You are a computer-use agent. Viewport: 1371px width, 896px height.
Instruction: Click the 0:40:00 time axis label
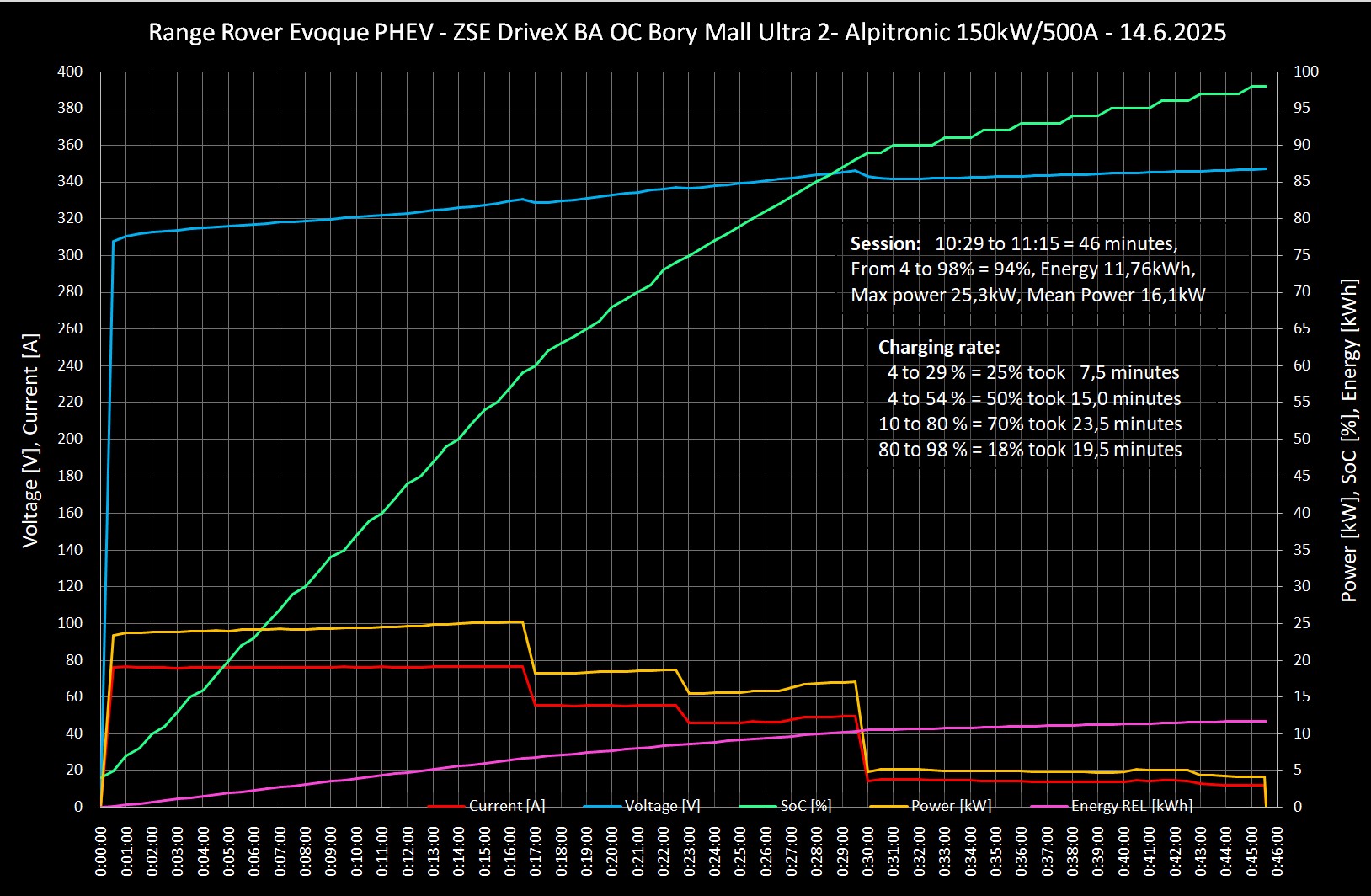point(1124,851)
